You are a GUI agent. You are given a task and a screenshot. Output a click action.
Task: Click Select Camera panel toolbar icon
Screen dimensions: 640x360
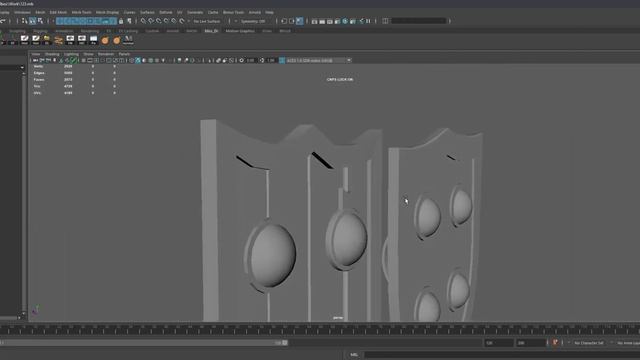[x=35, y=60]
